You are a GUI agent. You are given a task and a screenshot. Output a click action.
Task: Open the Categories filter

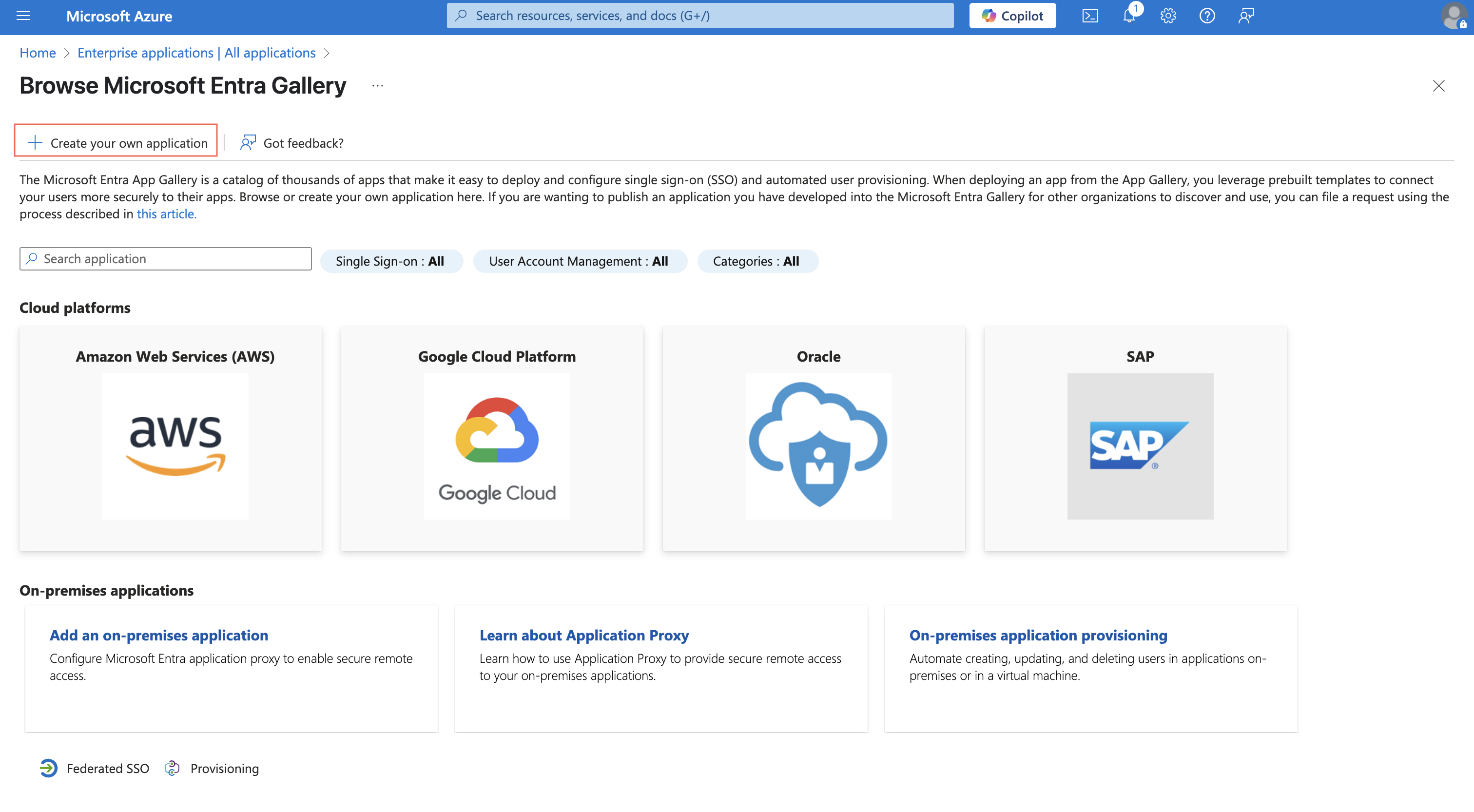756,262
